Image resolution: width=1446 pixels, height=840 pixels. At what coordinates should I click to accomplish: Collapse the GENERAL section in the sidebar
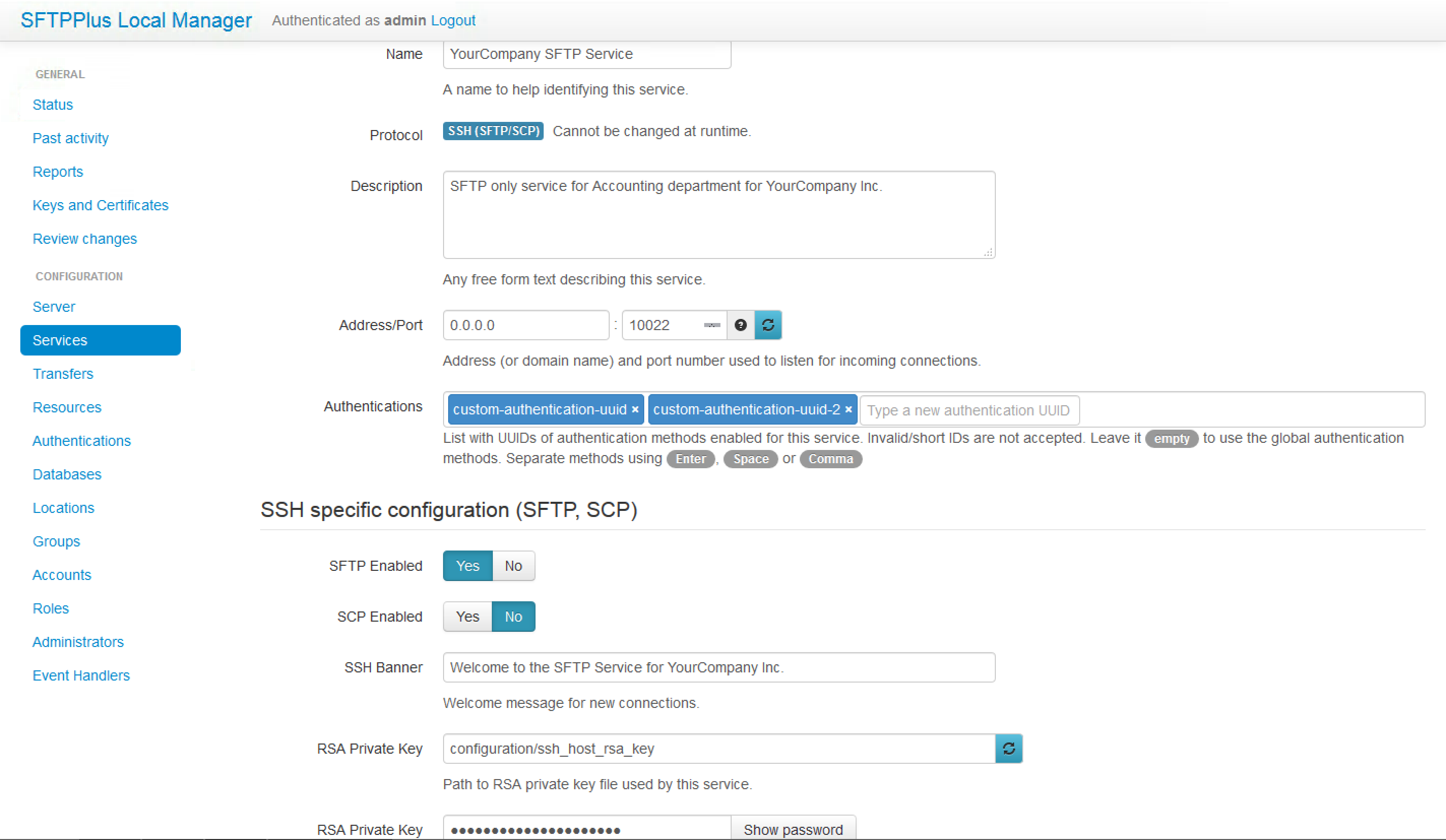pos(59,74)
